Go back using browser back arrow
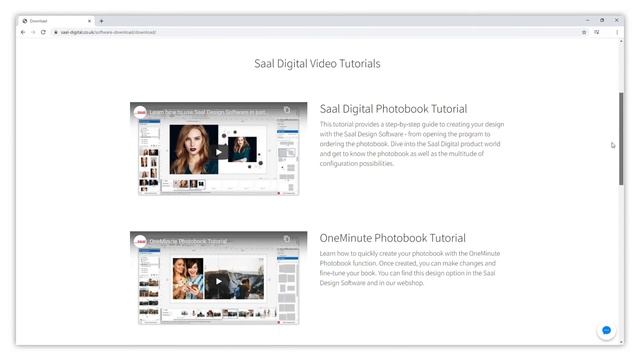 [x=23, y=32]
